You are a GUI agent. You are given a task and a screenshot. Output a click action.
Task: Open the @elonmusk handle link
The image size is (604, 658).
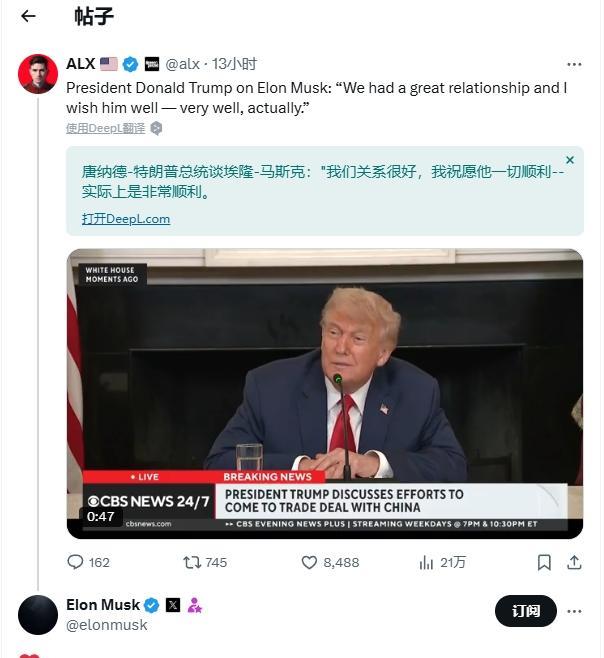click(x=107, y=625)
